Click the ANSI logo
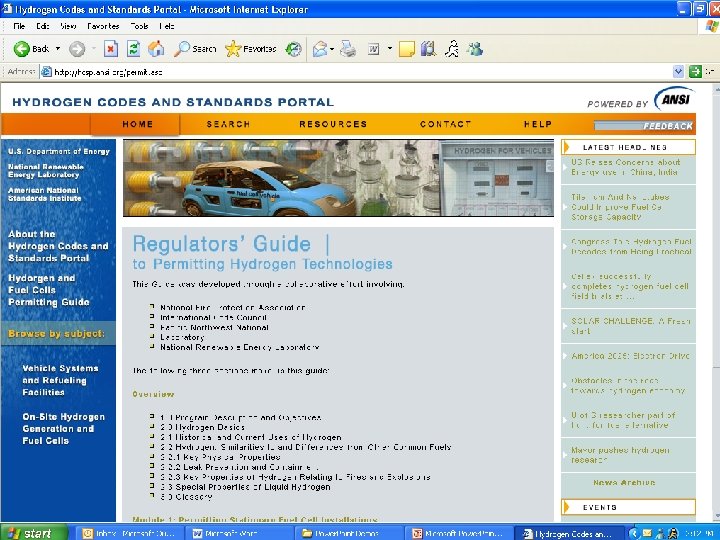720x540 pixels. pyautogui.click(x=674, y=99)
